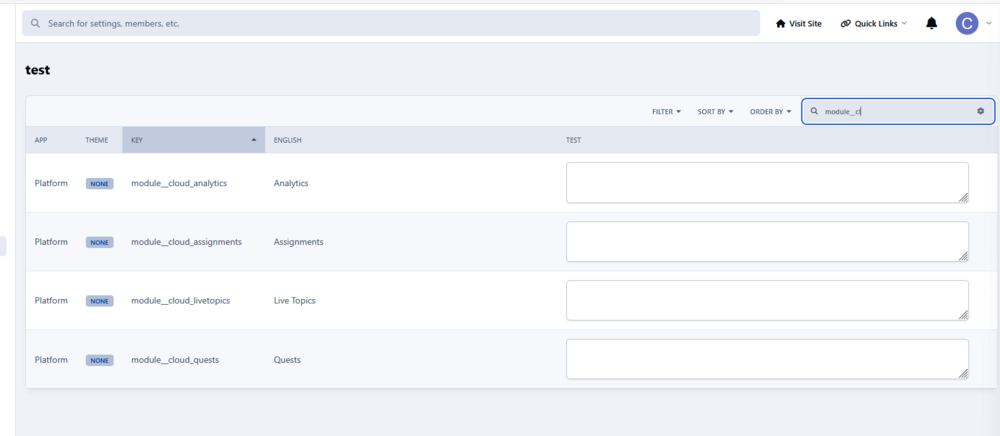This screenshot has width=1000, height=436.
Task: Click English text Analytics
Action: (291, 183)
